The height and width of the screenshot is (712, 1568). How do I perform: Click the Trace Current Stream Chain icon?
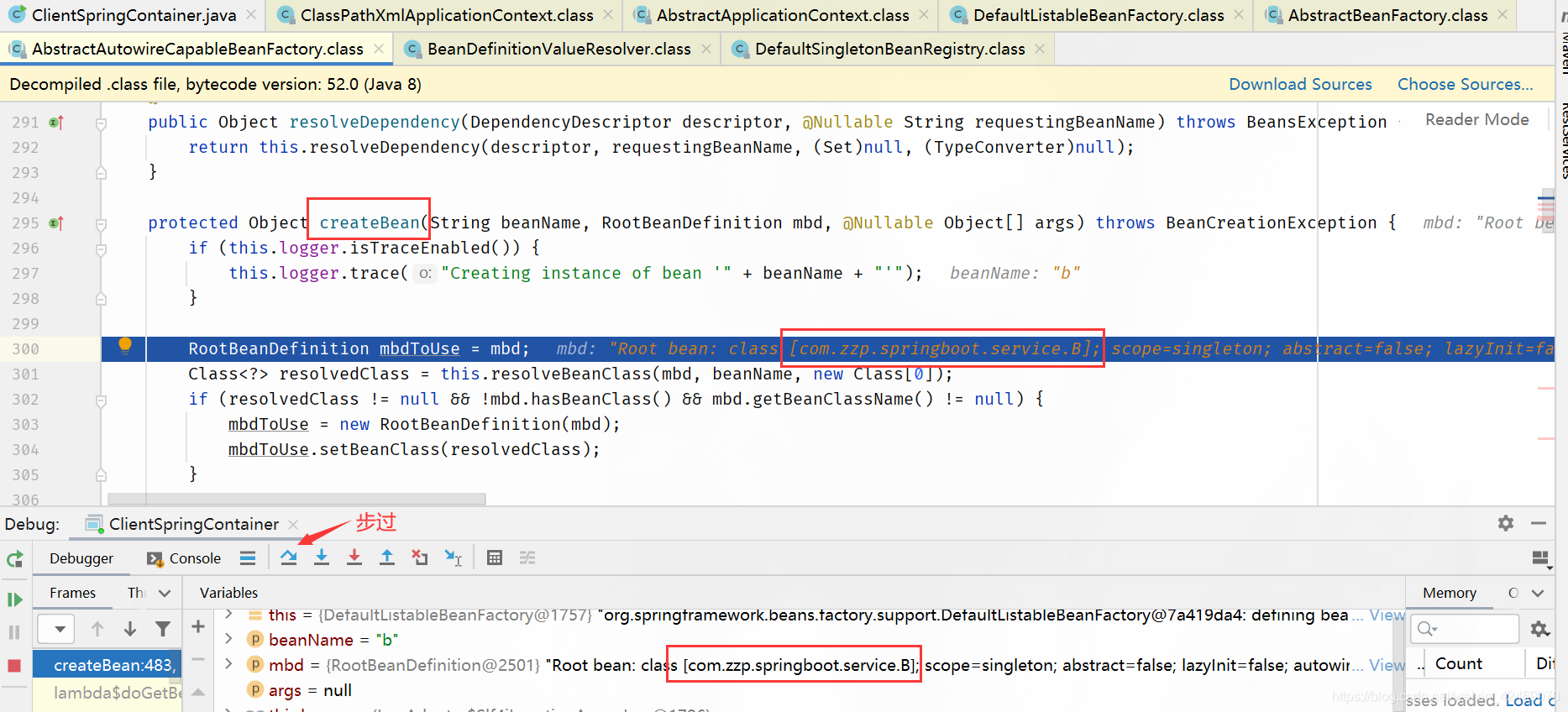(x=527, y=558)
